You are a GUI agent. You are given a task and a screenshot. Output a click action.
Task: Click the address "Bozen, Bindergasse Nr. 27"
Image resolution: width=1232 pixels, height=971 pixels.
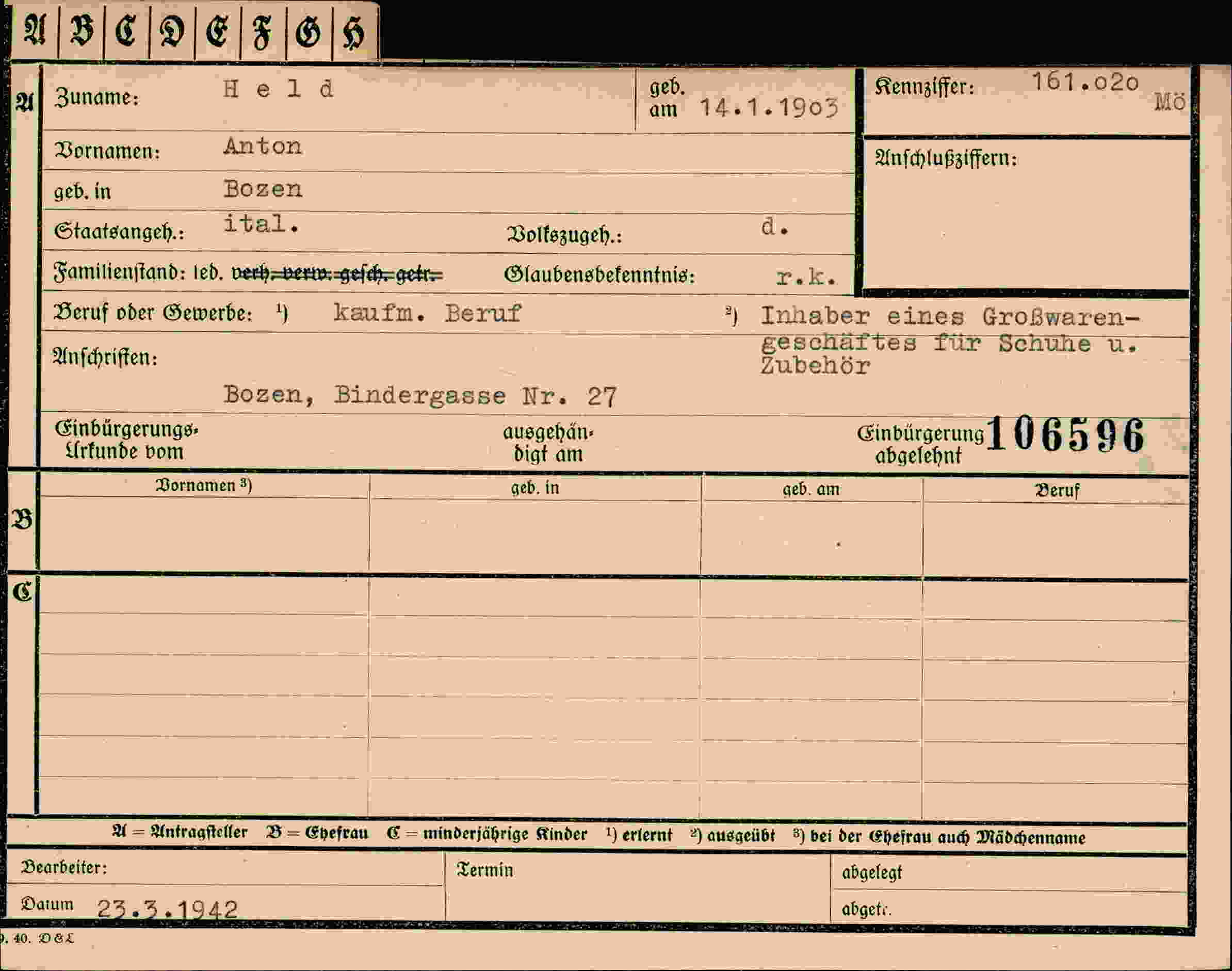tap(419, 395)
